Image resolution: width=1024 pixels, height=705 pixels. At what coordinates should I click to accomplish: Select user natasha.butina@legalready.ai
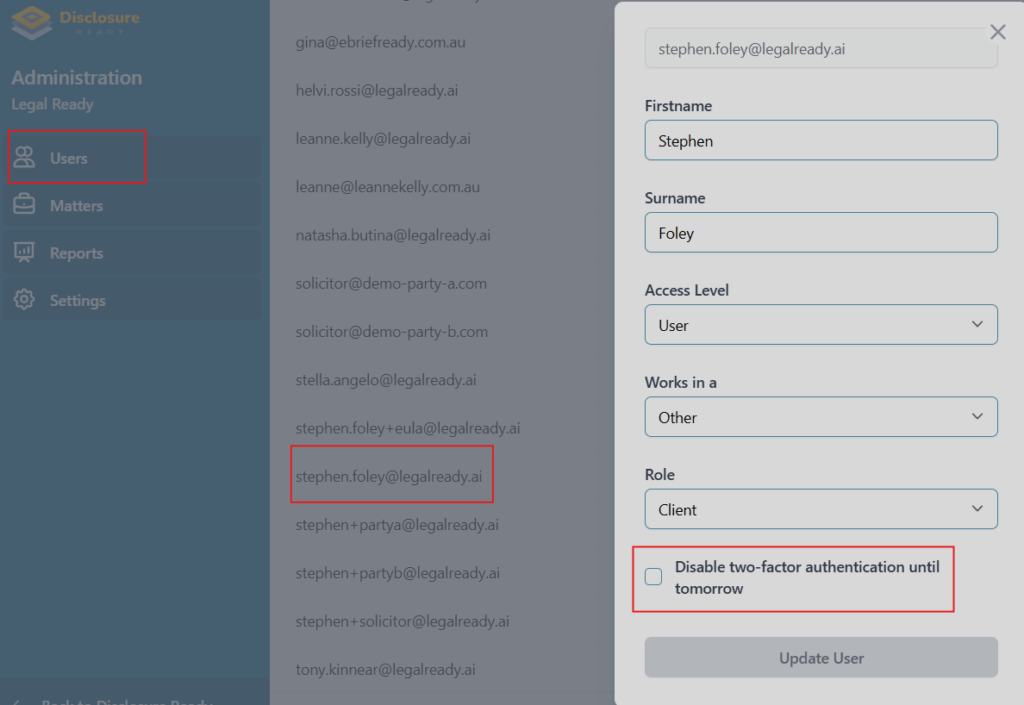[393, 235]
